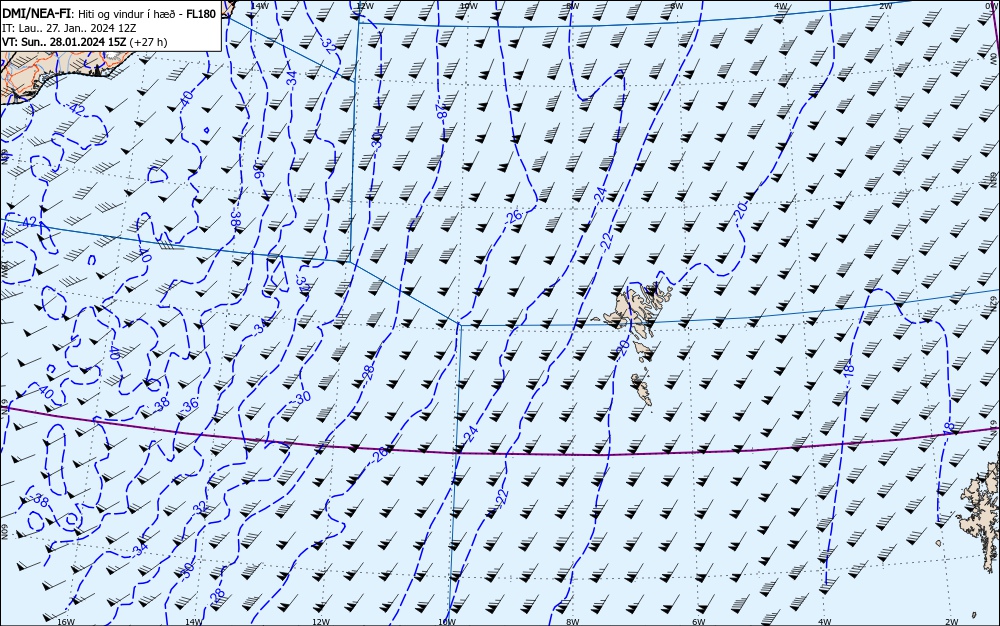Click the 16W longitude label
Screen dimensions: 1000x626
66,622
